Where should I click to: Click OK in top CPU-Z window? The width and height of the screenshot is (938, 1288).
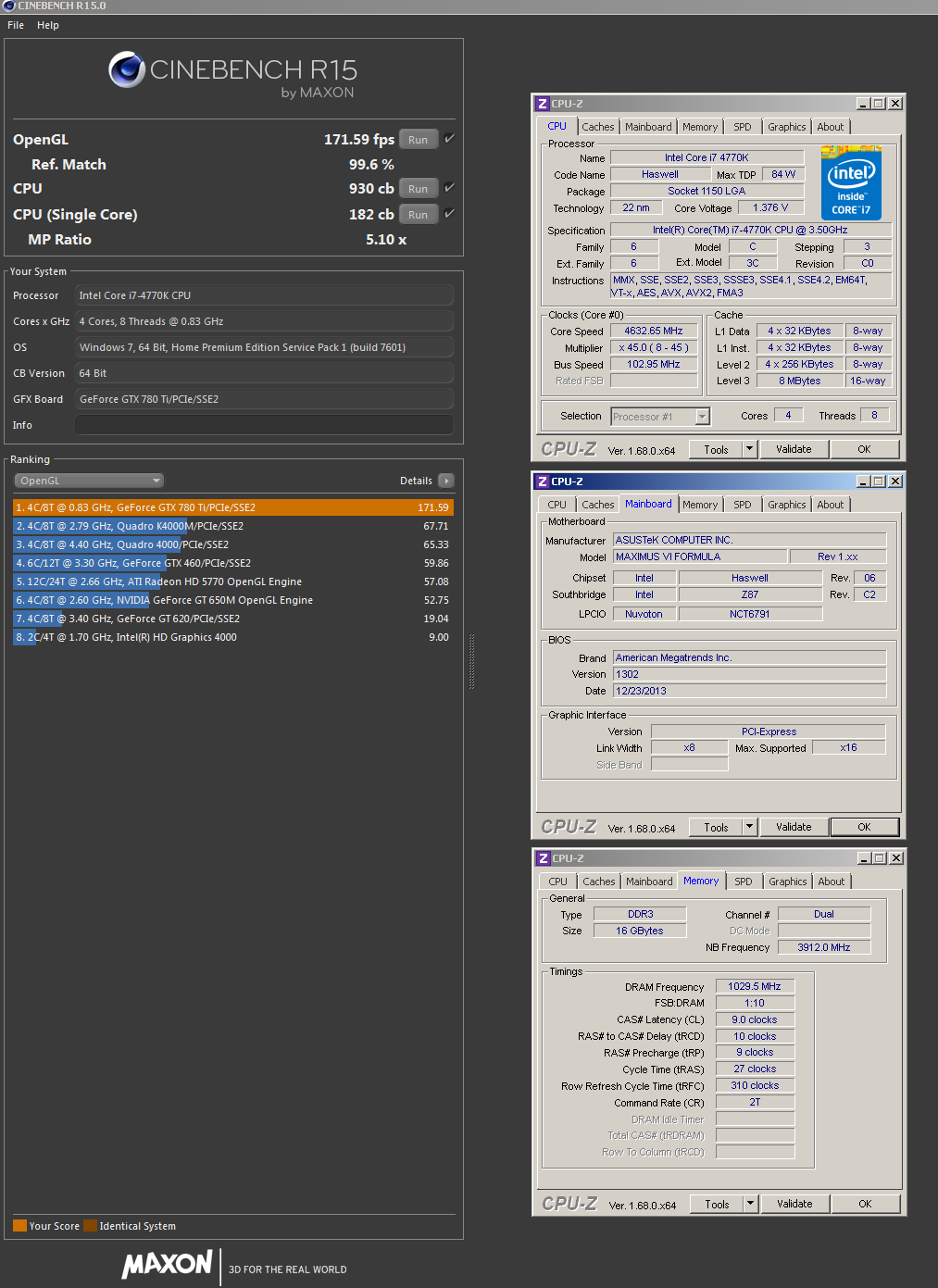tap(864, 449)
